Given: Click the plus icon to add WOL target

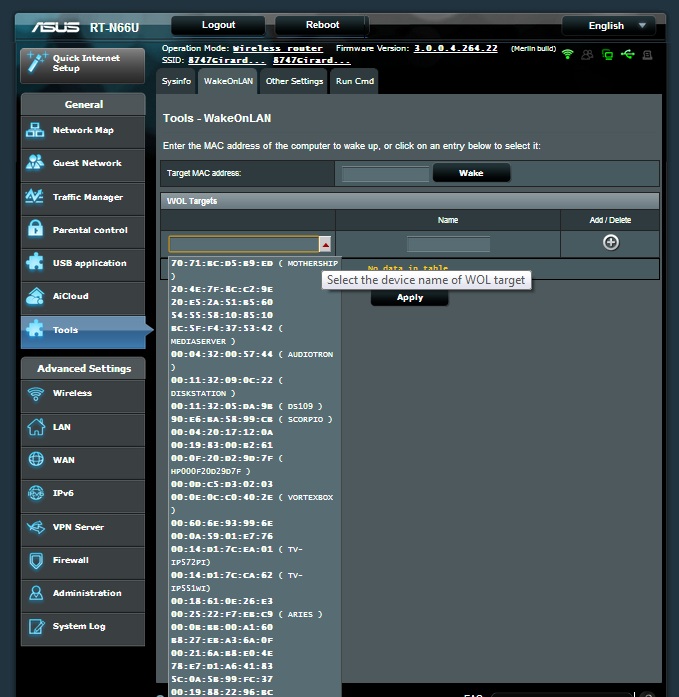Looking at the screenshot, I should (x=611, y=242).
